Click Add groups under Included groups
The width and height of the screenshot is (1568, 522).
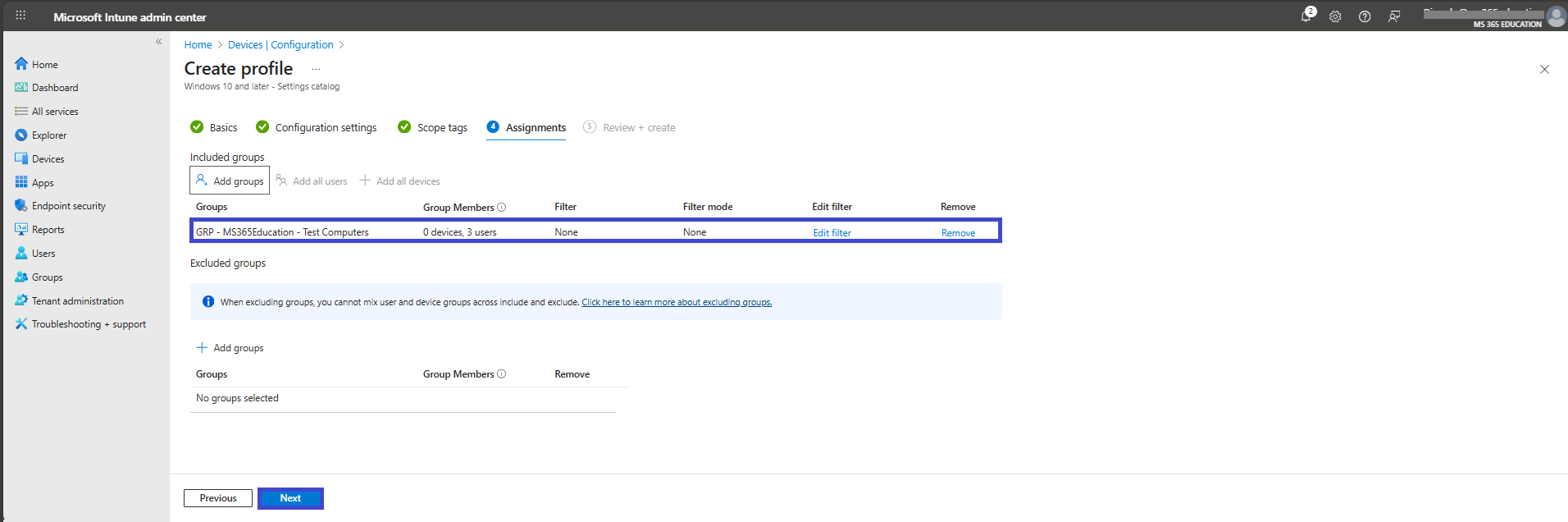point(230,181)
